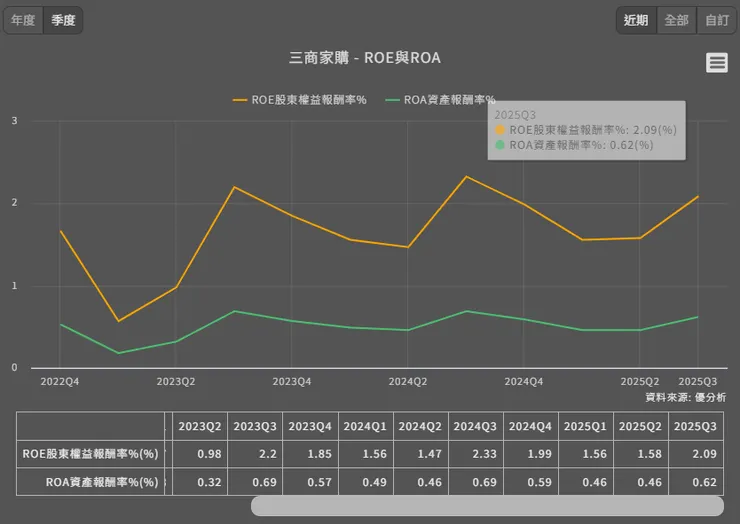Screen dimensions: 740x524
Task: Click the 2024Q4 table column header
Action: pos(530,426)
